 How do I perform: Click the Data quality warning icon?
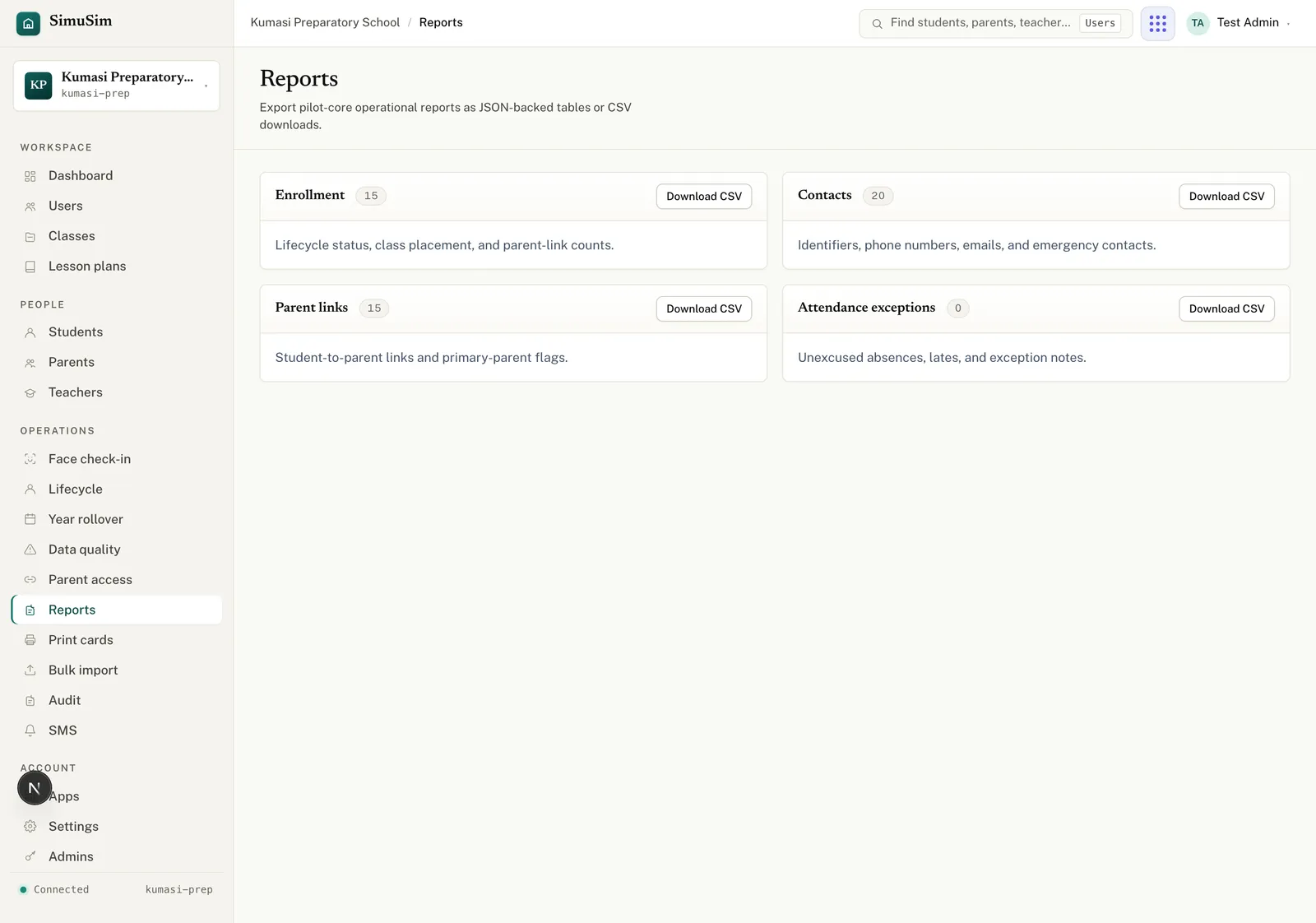tap(30, 550)
